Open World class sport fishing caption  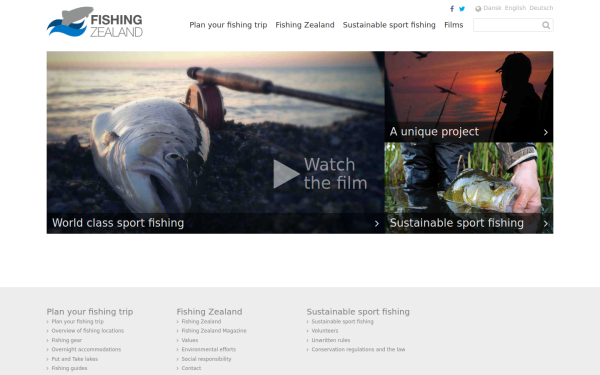tap(118, 223)
